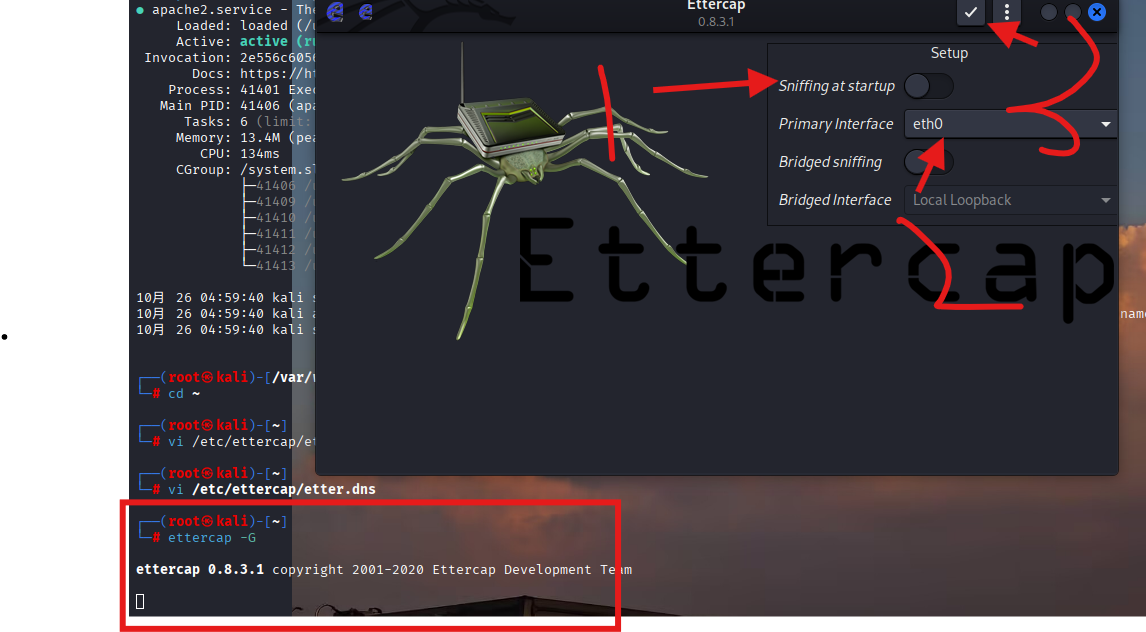This screenshot has height=632, width=1146.
Task: Click the 'vi /etc/ettercap/etter.dns' terminal line
Action: 271,489
